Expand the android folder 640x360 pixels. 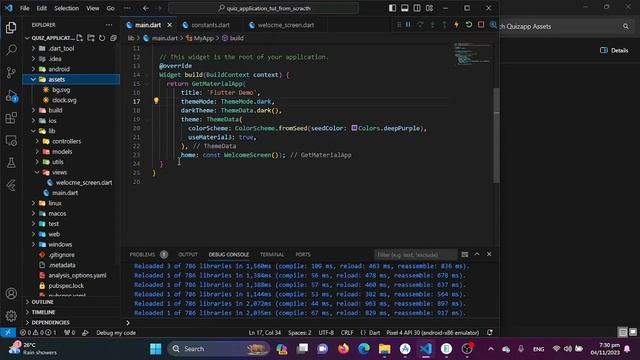33,69
